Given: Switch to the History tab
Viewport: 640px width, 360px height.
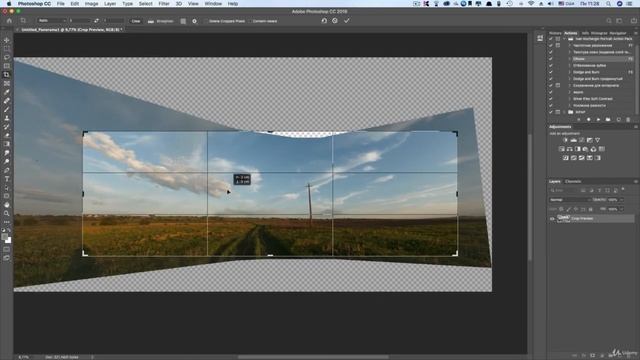Looking at the screenshot, I should (555, 33).
